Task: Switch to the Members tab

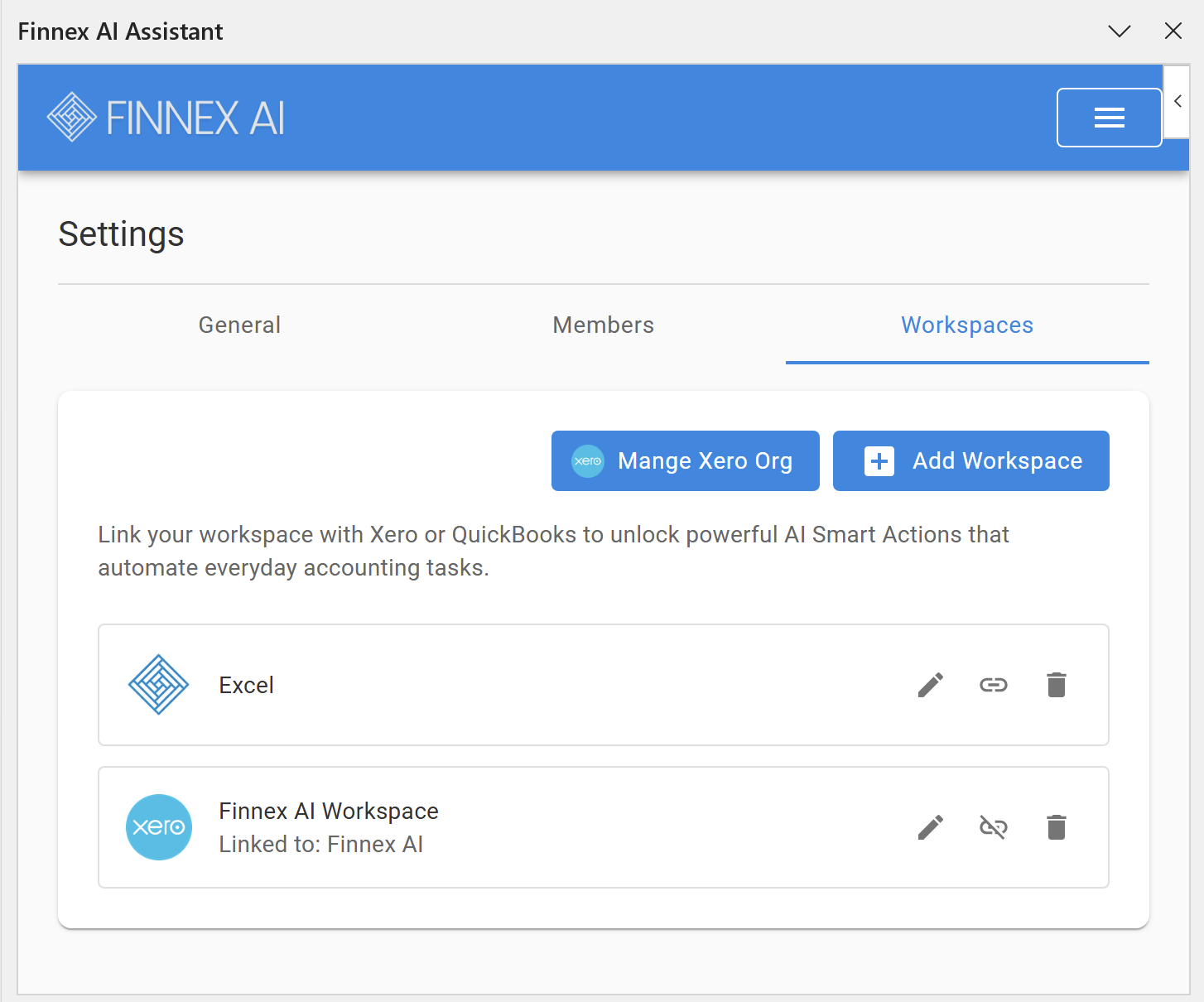Action: pyautogui.click(x=604, y=325)
